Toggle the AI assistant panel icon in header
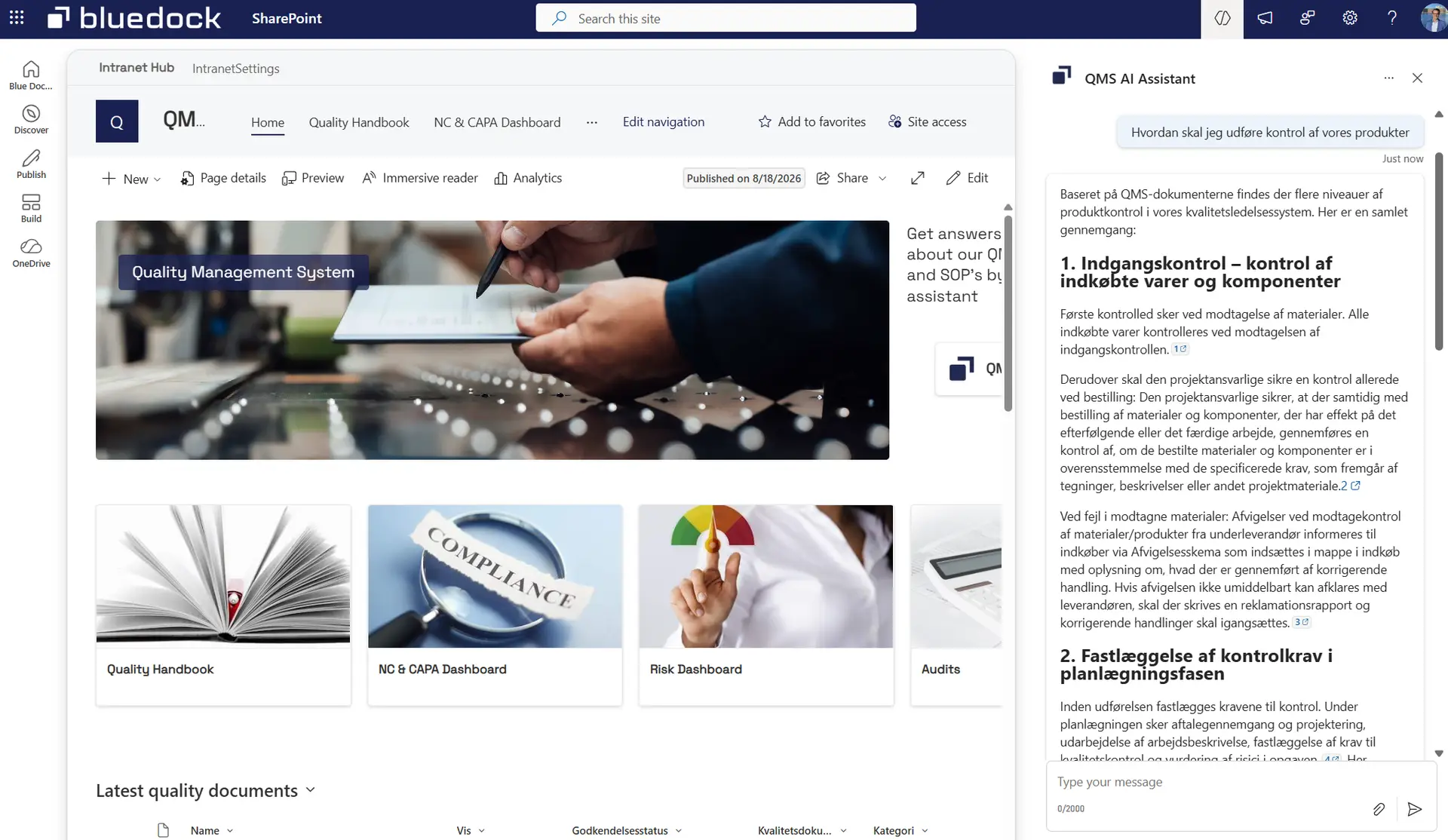This screenshot has height=840, width=1448. pos(1222,18)
